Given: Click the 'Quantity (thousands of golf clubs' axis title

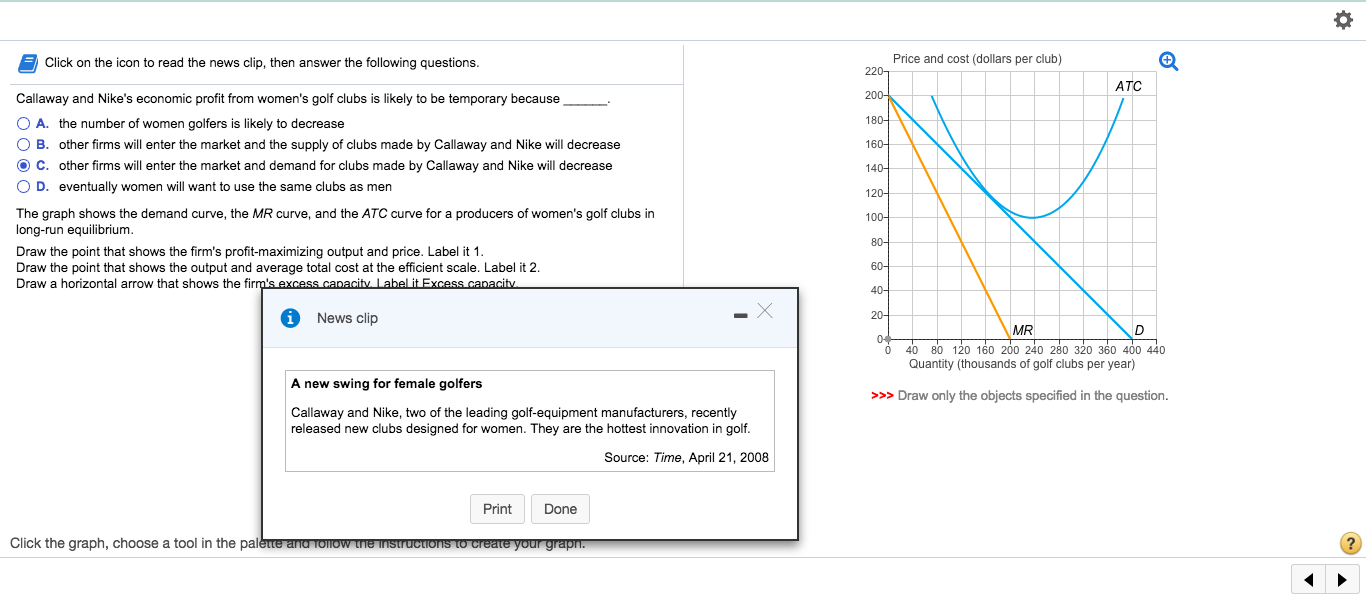Looking at the screenshot, I should (1021, 364).
